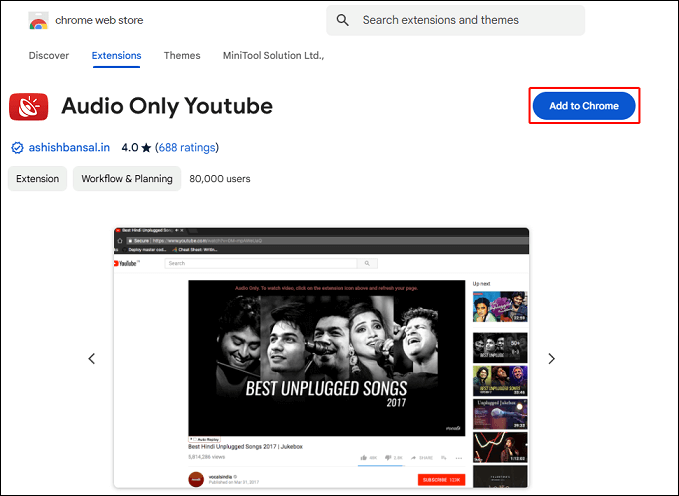Show the previous screenshot with left arrow
Screen dimensions: 679x496
tap(92, 358)
